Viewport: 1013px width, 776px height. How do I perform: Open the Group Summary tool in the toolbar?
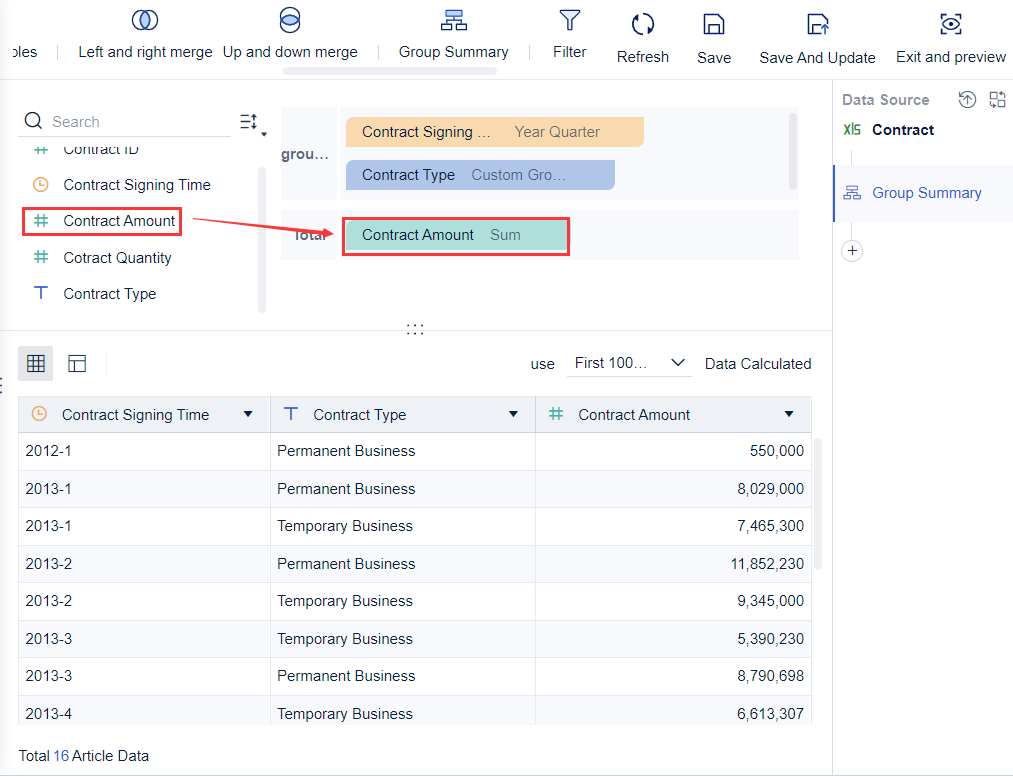pyautogui.click(x=454, y=21)
